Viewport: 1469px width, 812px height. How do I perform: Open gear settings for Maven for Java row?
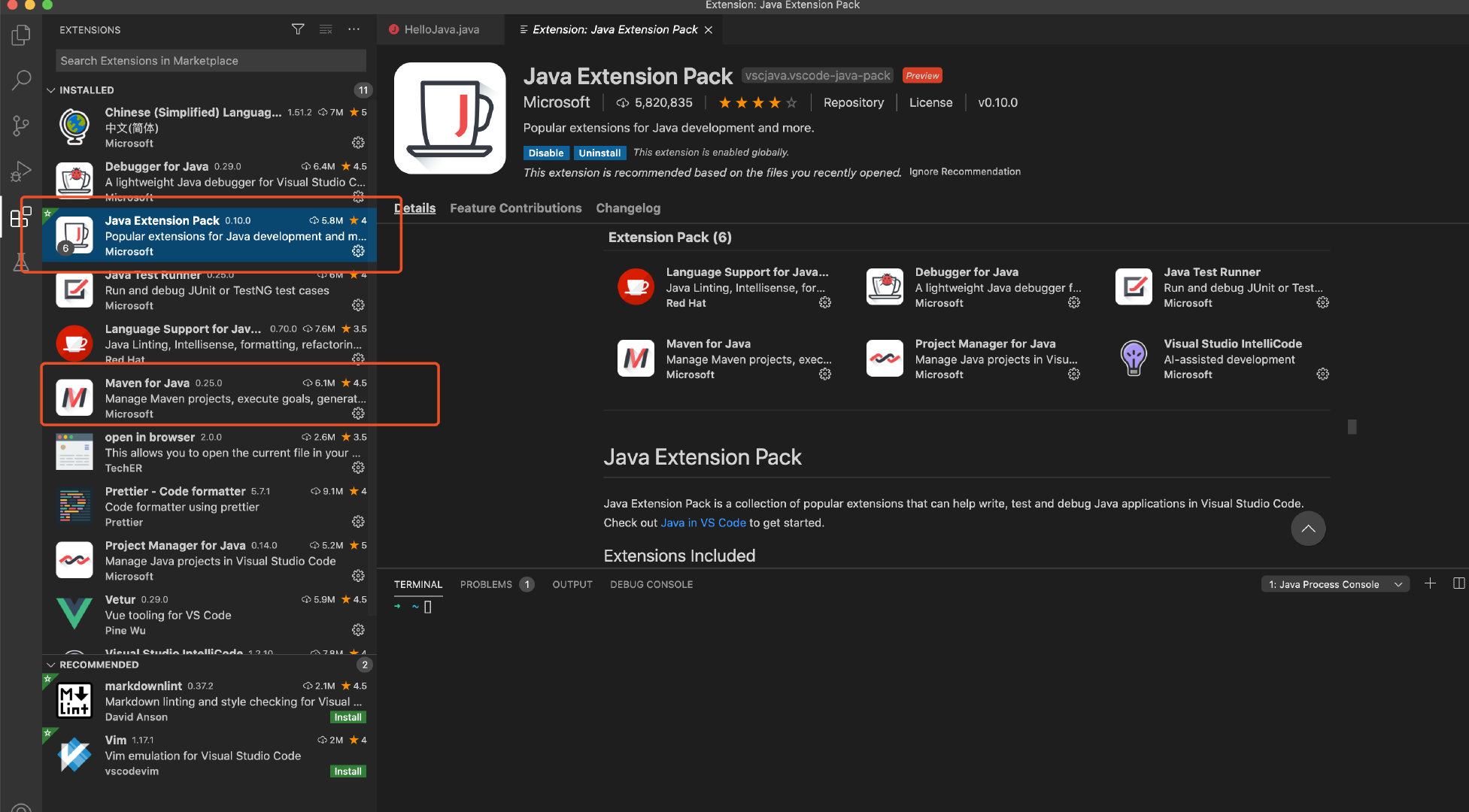coord(358,414)
